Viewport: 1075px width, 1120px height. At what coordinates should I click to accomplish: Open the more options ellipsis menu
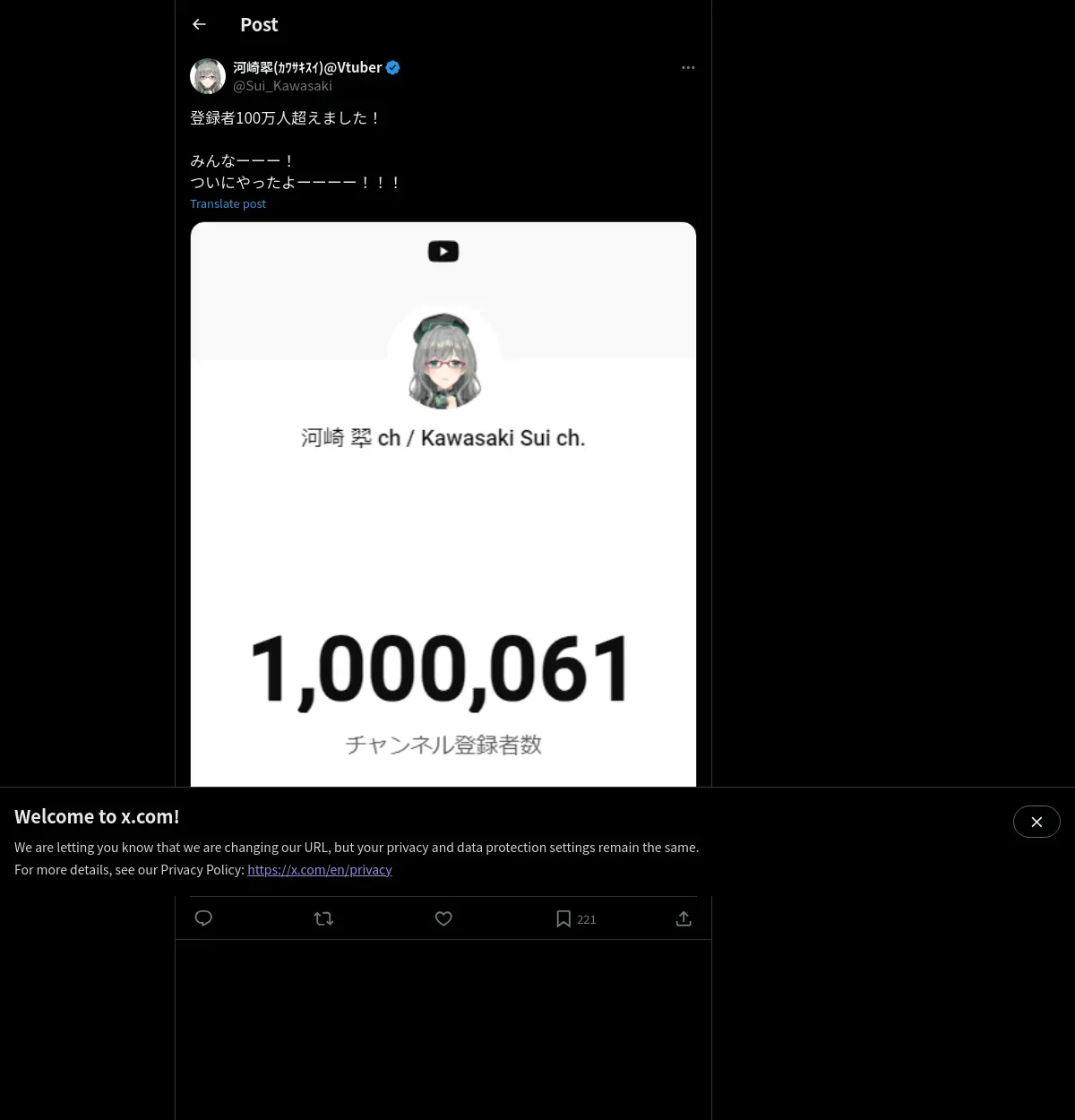click(688, 67)
